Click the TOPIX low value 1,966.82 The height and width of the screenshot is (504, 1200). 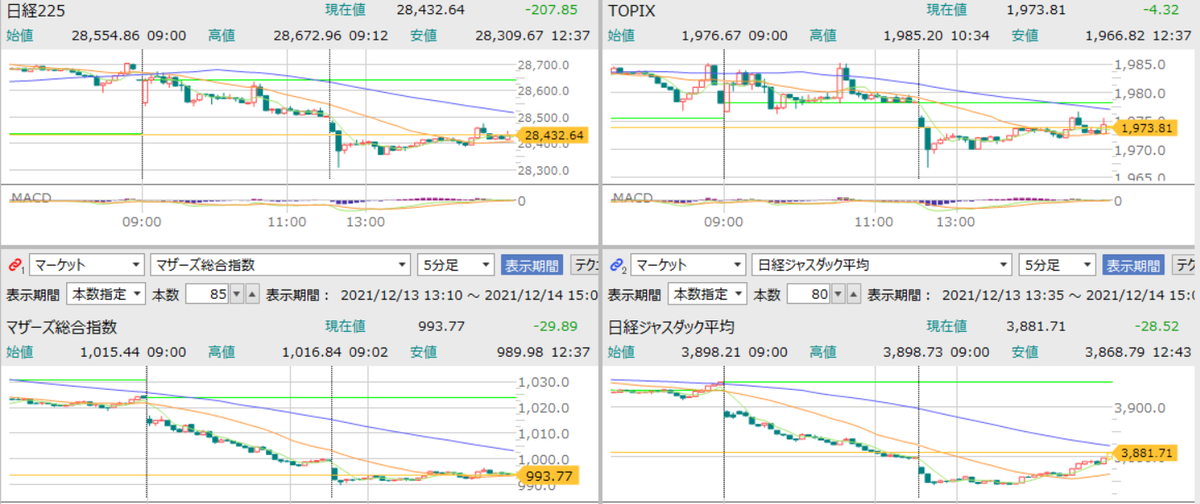[1115, 34]
